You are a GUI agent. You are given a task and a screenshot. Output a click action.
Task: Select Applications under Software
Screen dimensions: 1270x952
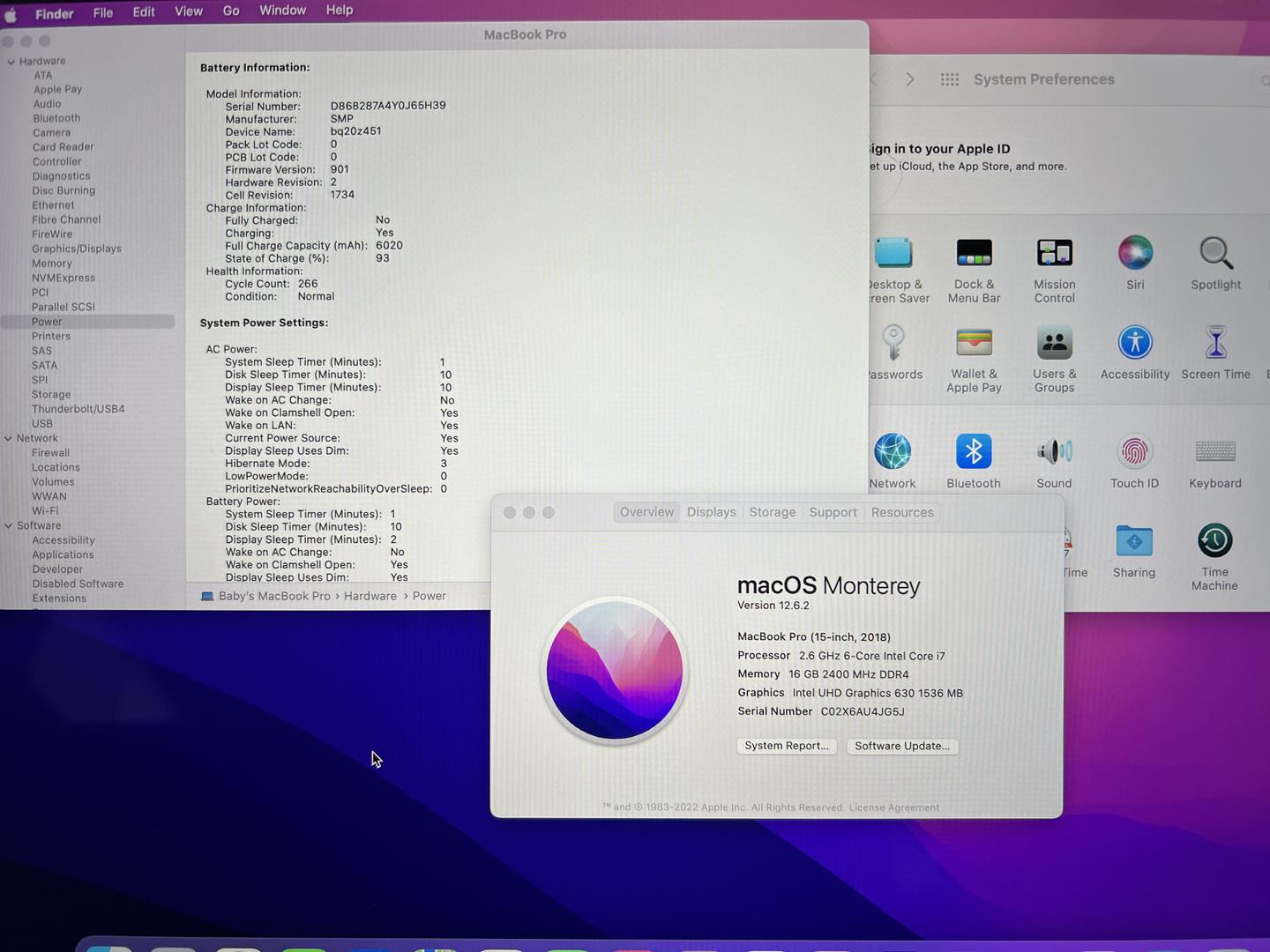coord(63,554)
